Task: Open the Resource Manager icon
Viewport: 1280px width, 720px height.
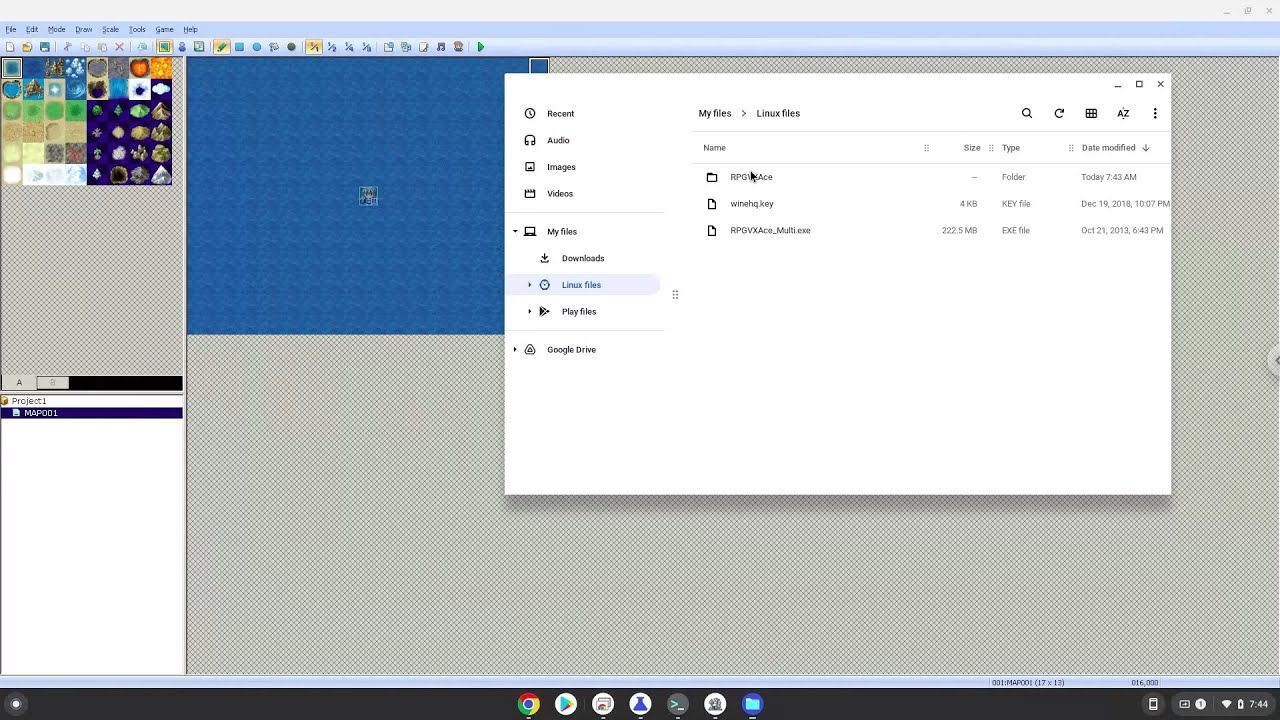Action: [406, 47]
